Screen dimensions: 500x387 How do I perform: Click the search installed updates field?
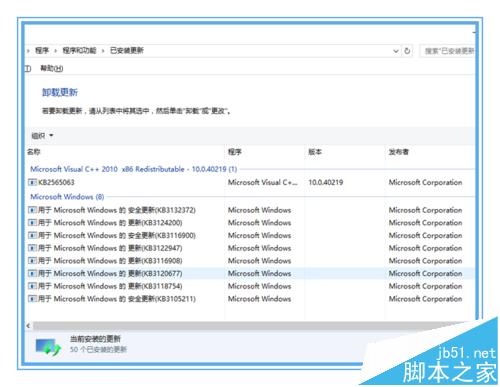click(x=448, y=51)
